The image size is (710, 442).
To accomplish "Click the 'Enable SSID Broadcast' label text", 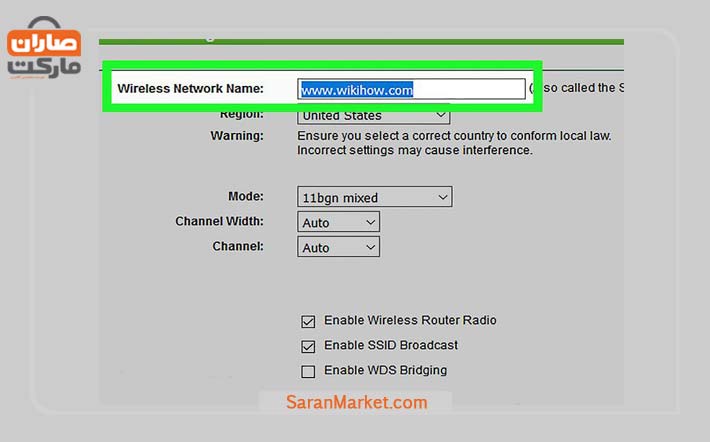I will 391,345.
